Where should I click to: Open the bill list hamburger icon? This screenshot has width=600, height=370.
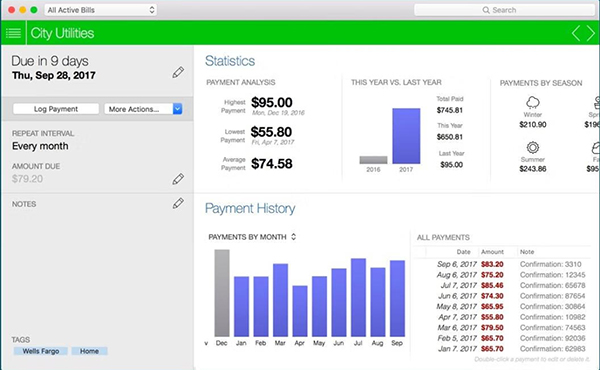[x=13, y=33]
